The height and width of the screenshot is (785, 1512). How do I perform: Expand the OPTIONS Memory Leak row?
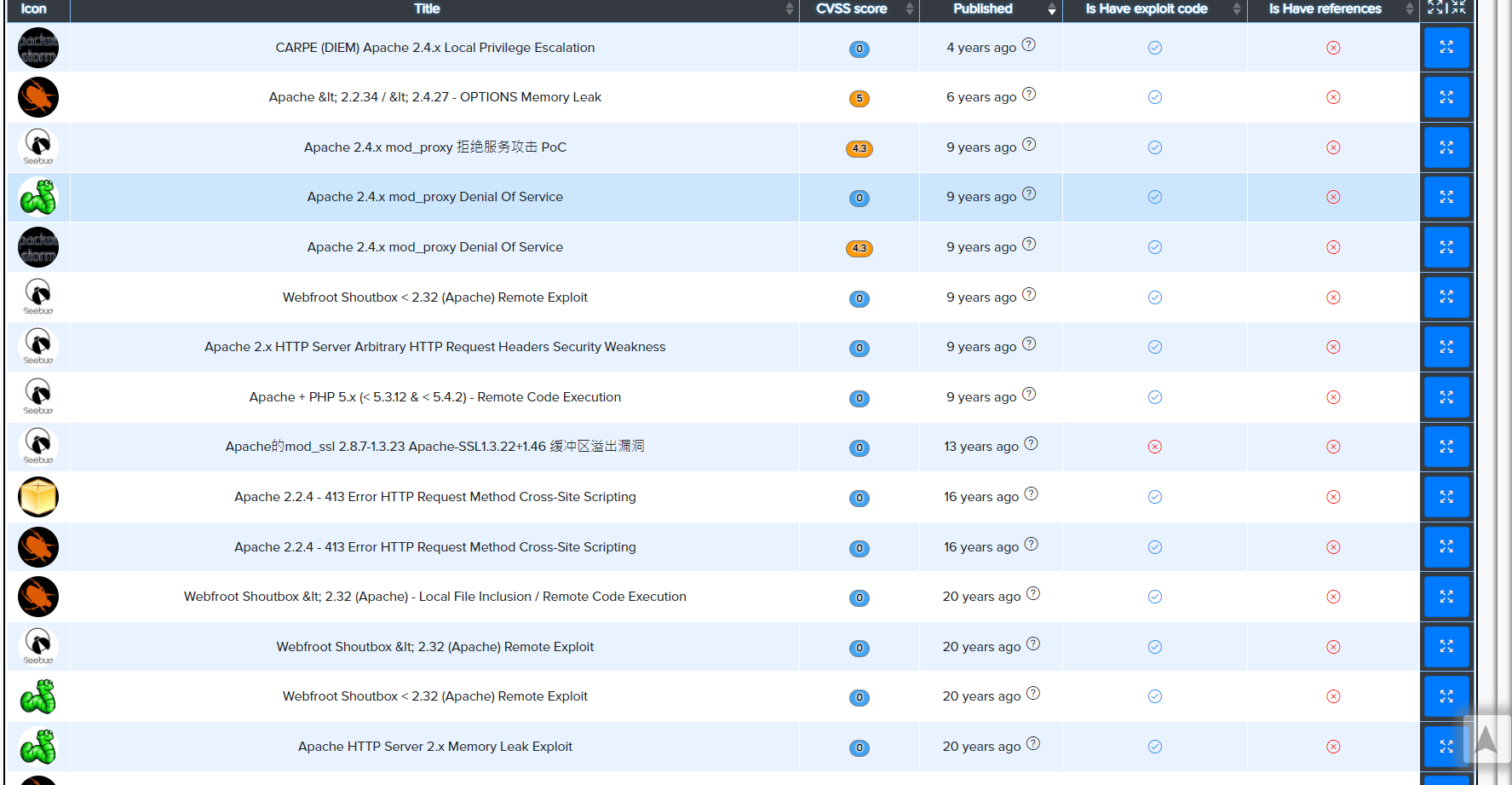click(1446, 97)
